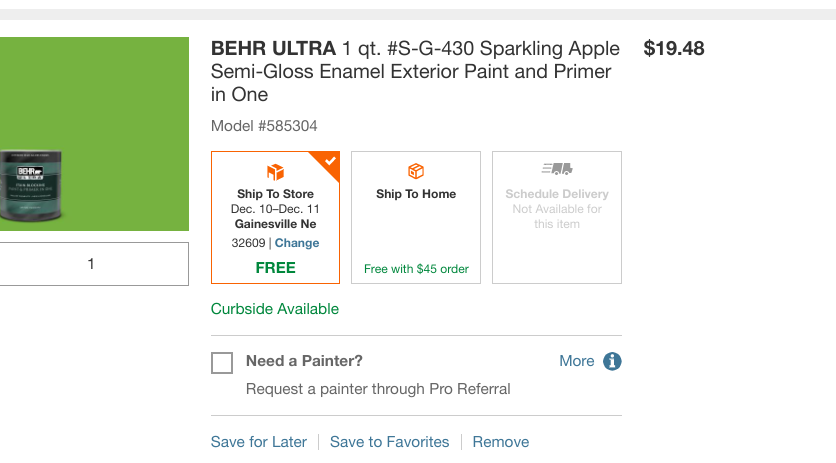This screenshot has height=463, width=836.
Task: Save this paint for later
Action: point(259,442)
